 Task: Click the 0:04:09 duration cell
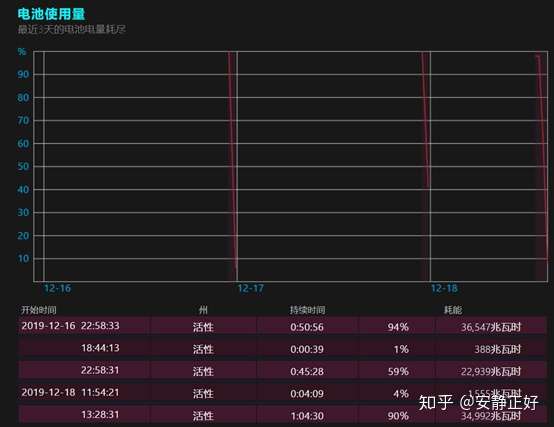[307, 394]
